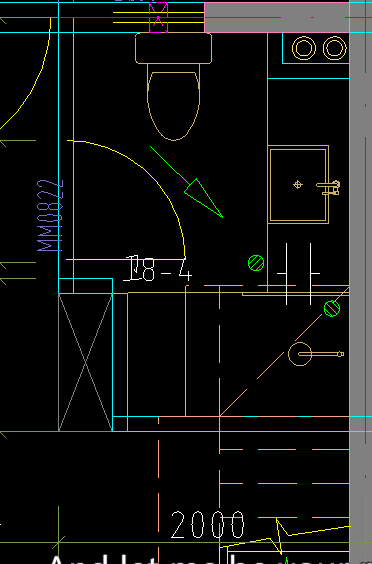This screenshot has width=372, height=564.
Task: Click the toilet tank rectangle
Action: [x=173, y=48]
